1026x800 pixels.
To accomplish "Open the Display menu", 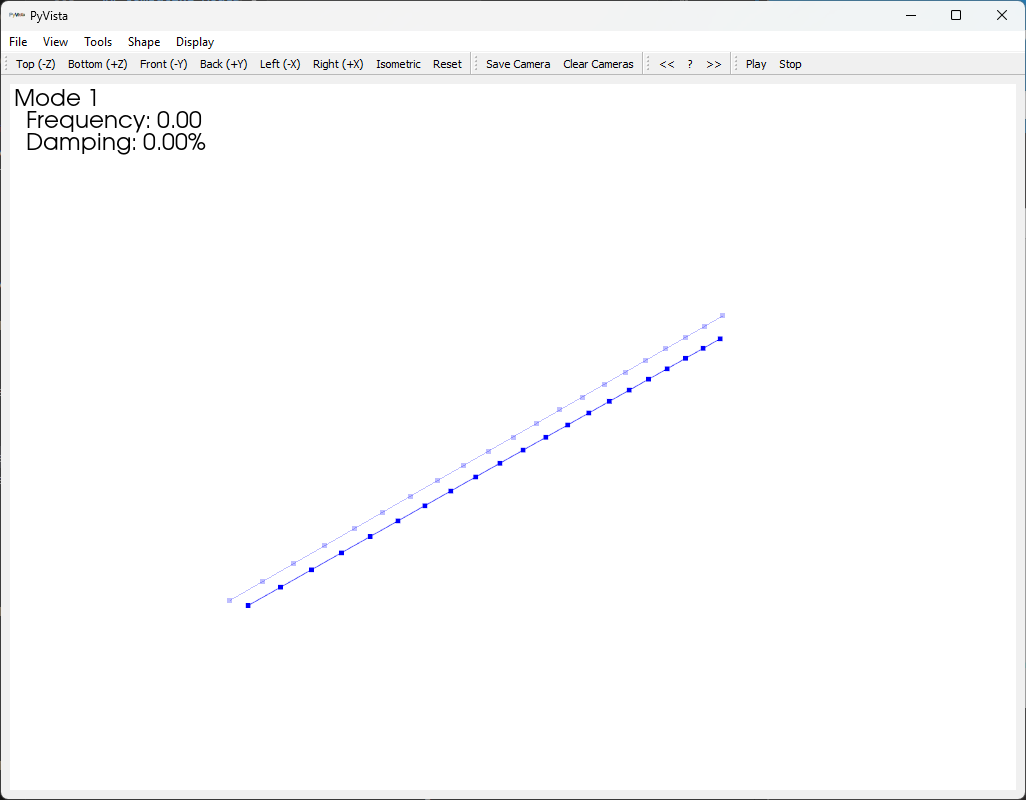I will tap(194, 42).
